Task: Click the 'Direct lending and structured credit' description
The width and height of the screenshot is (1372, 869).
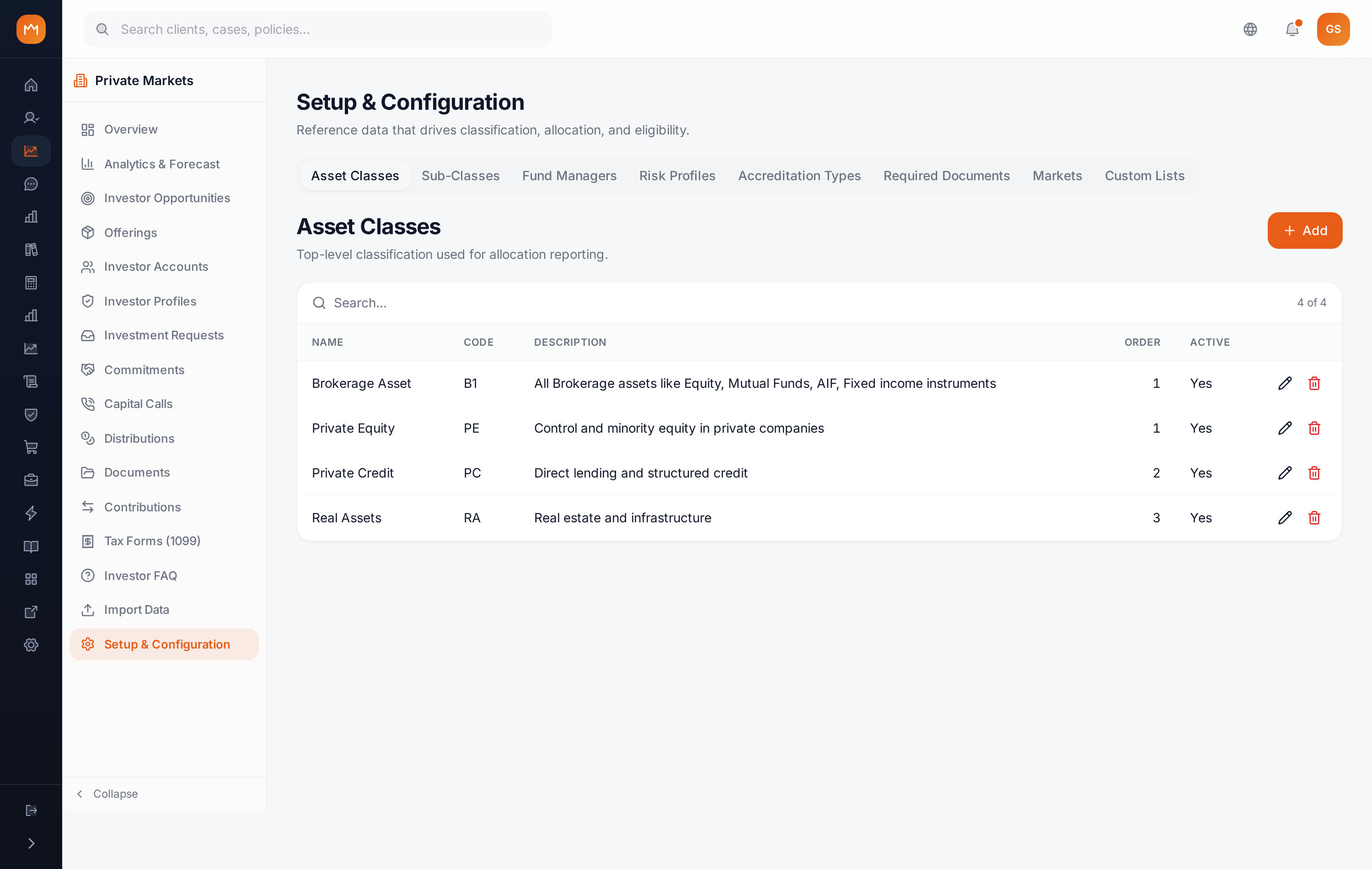Action: click(640, 473)
